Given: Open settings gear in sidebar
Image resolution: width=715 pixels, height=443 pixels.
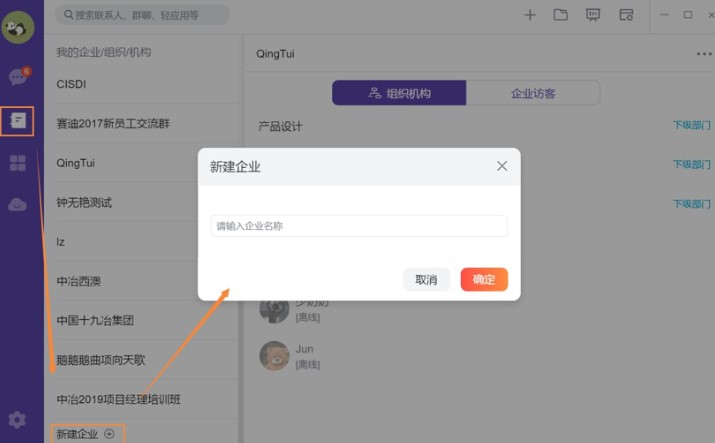Looking at the screenshot, I should 17,420.
